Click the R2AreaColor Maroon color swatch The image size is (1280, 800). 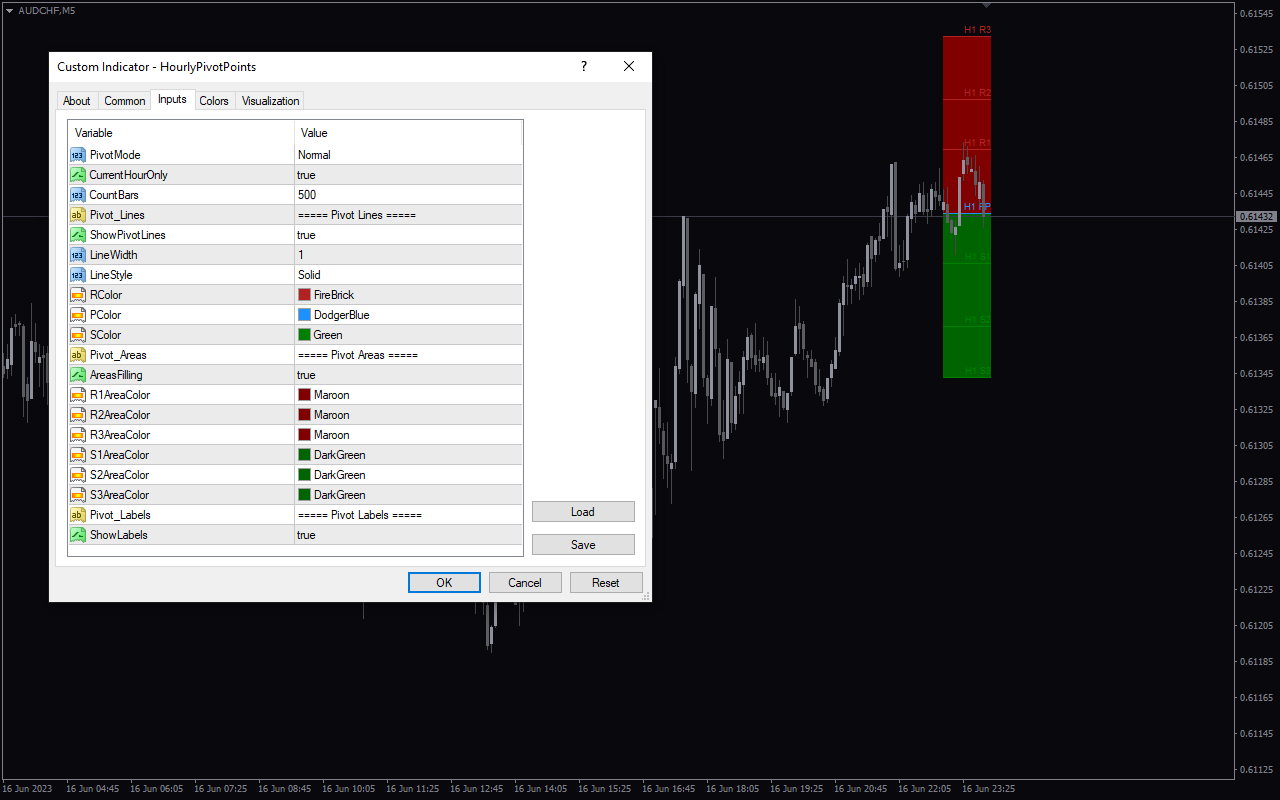[304, 415]
